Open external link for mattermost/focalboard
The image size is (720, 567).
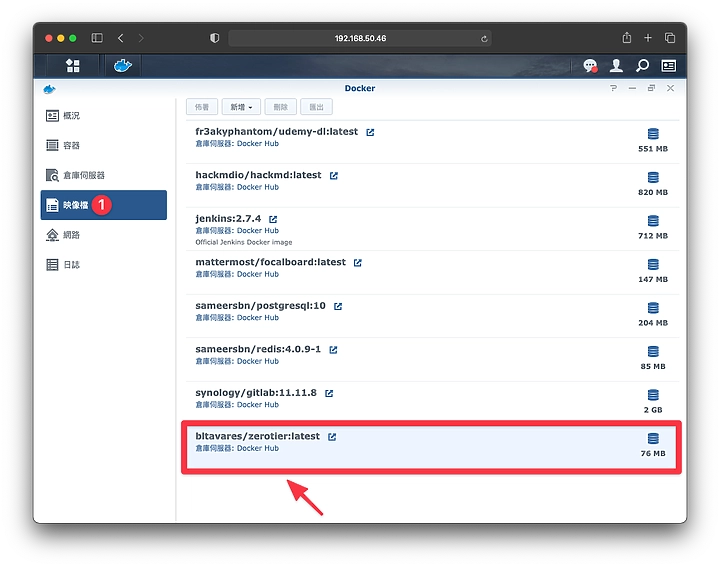pyautogui.click(x=358, y=263)
